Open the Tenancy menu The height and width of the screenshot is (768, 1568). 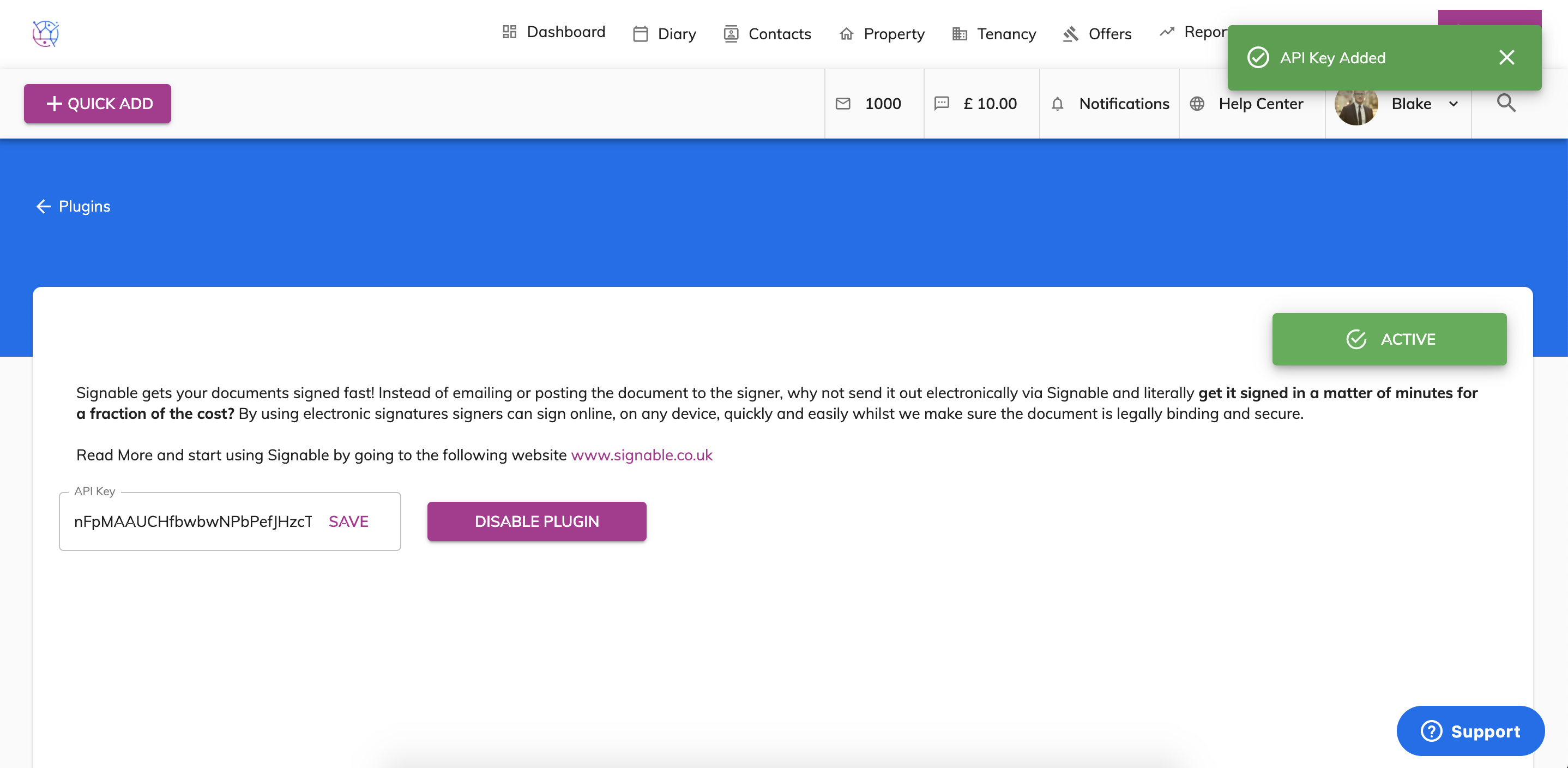[994, 34]
